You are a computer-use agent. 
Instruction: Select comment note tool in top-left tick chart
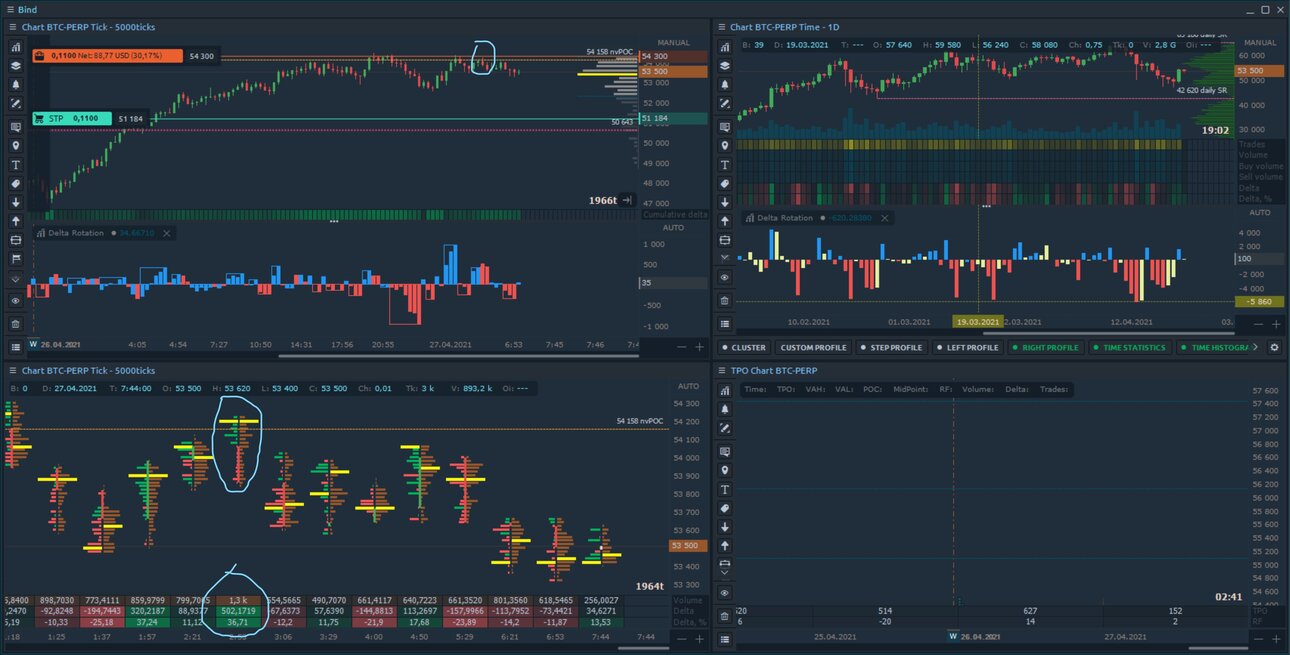(x=15, y=127)
